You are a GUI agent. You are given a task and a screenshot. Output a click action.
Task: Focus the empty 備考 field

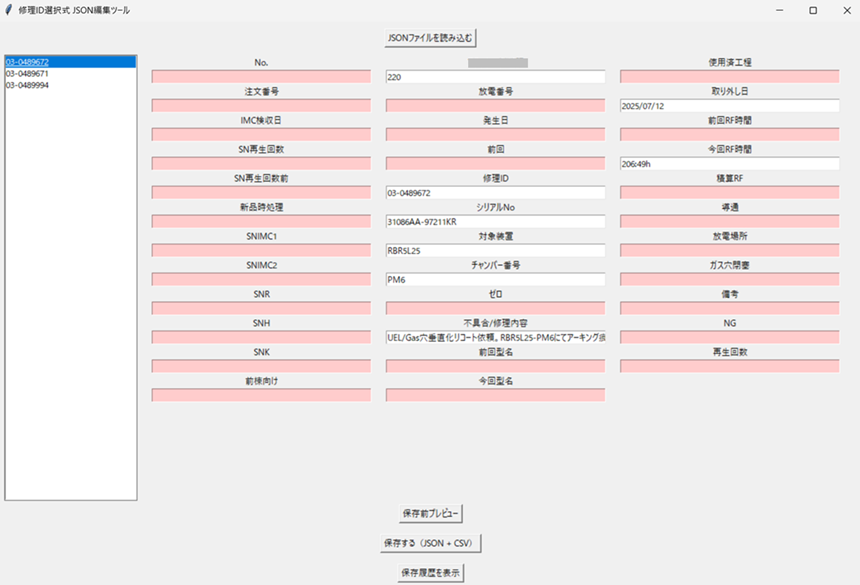point(729,309)
